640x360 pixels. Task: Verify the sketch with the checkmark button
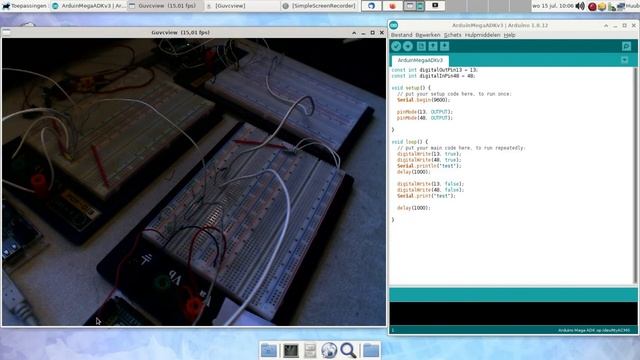[x=396, y=47]
